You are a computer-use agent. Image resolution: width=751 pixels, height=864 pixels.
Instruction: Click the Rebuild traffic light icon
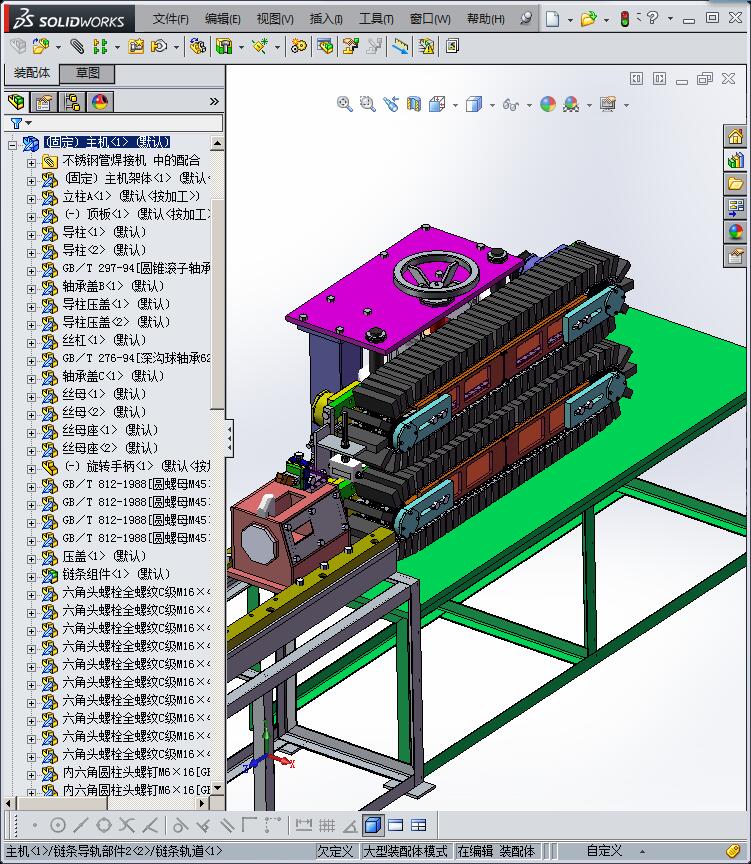pyautogui.click(x=624, y=19)
